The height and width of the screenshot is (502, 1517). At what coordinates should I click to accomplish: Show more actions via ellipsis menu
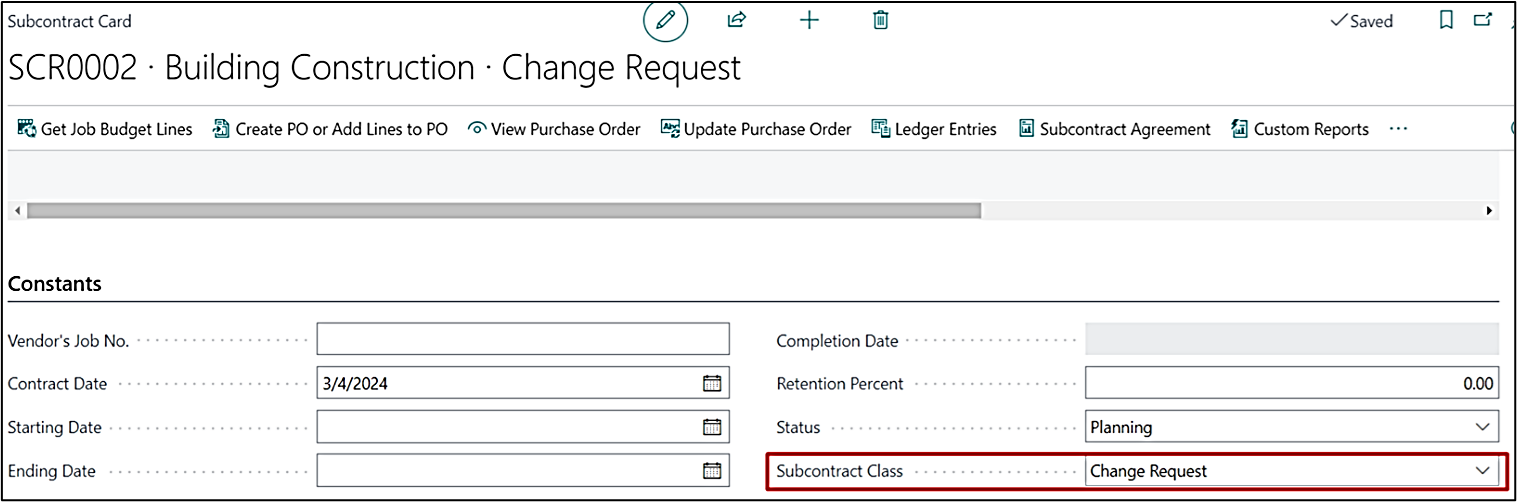[1398, 129]
